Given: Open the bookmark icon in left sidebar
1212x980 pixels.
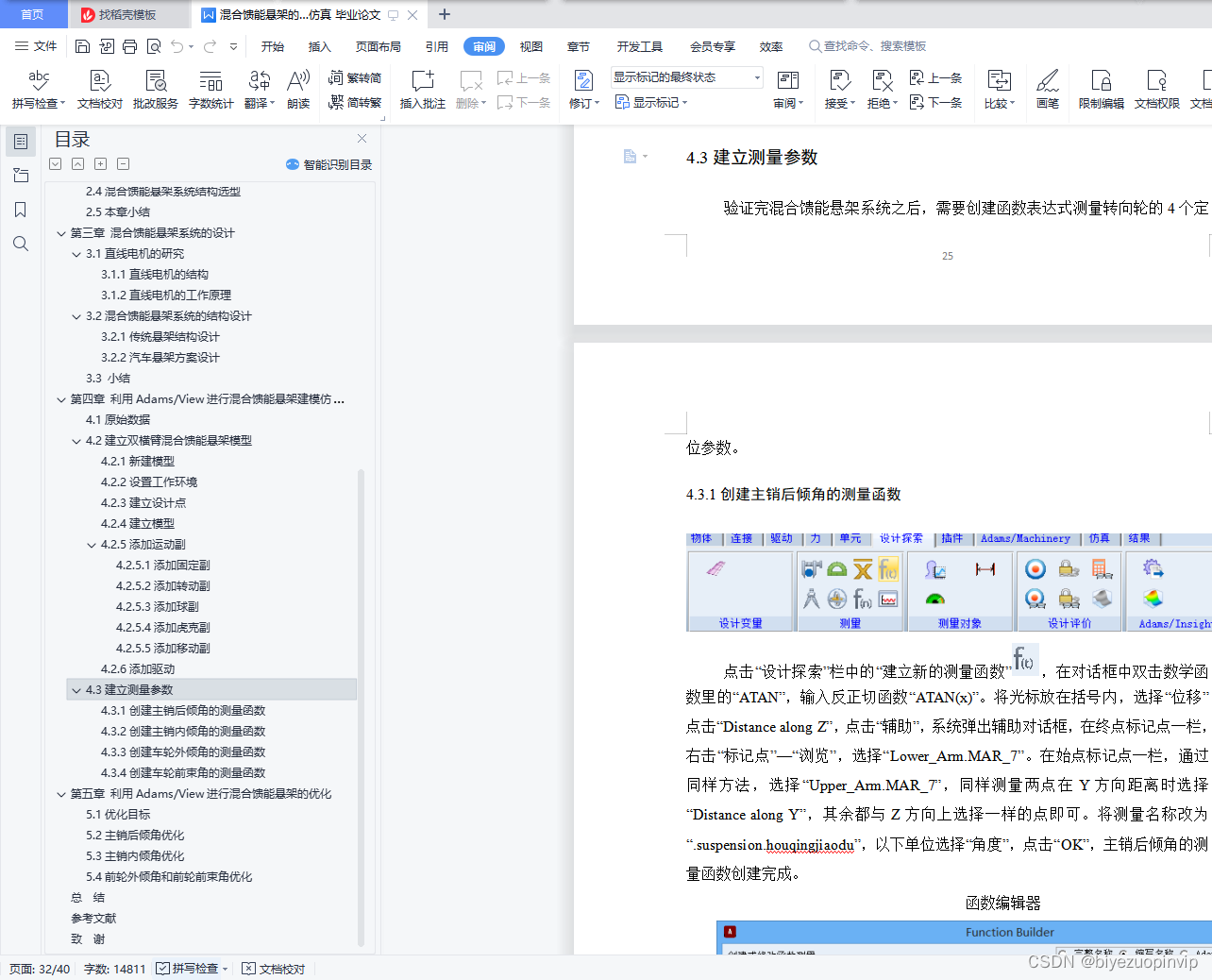Looking at the screenshot, I should [x=21, y=210].
